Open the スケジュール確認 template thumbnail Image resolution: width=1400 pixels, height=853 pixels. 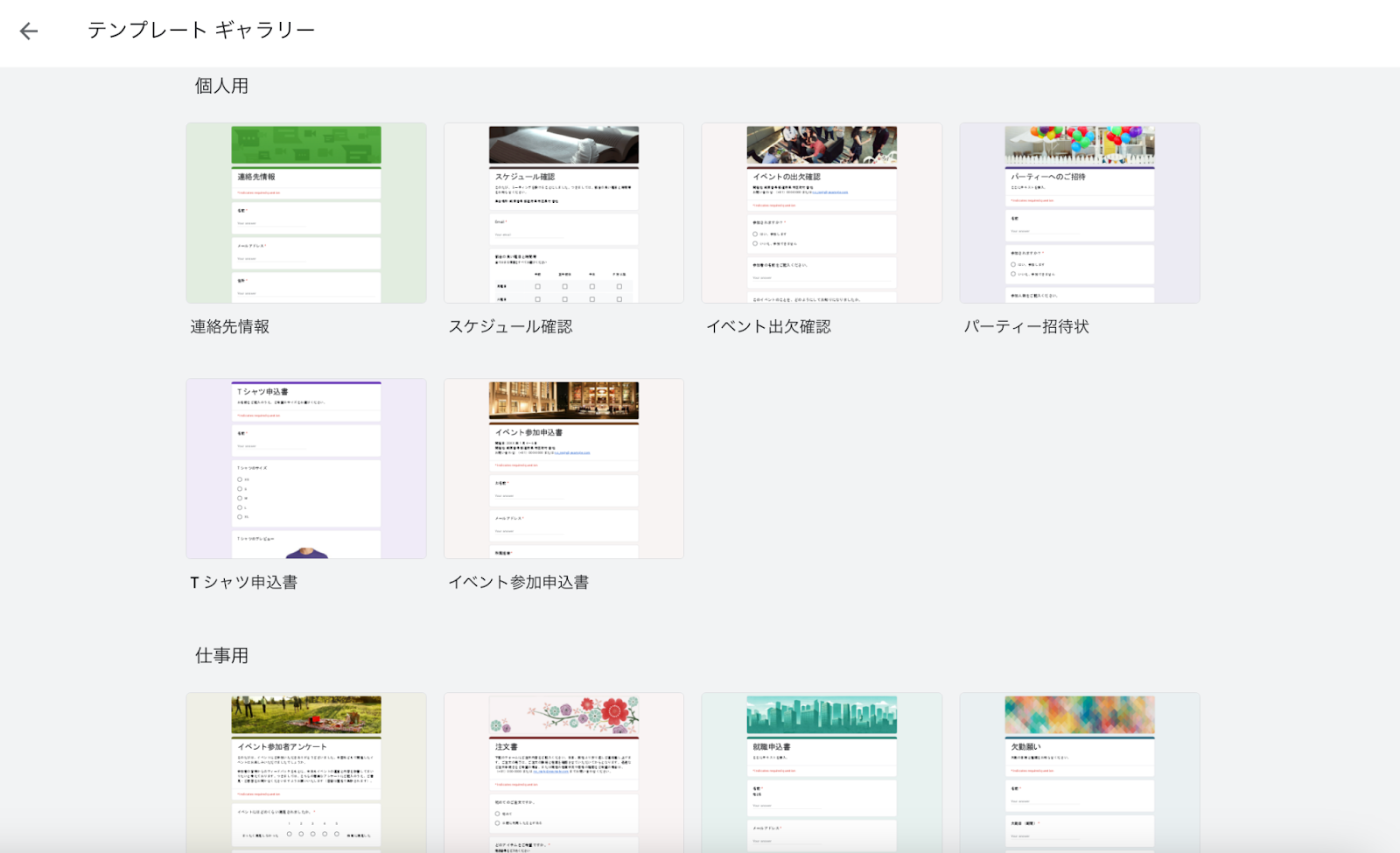coord(563,213)
